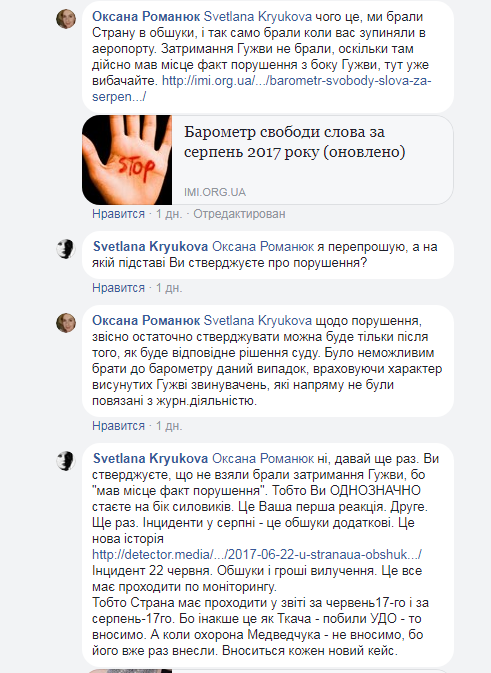Click the timestamp 1 дн. under first comment
The image size is (491, 673).
169,214
